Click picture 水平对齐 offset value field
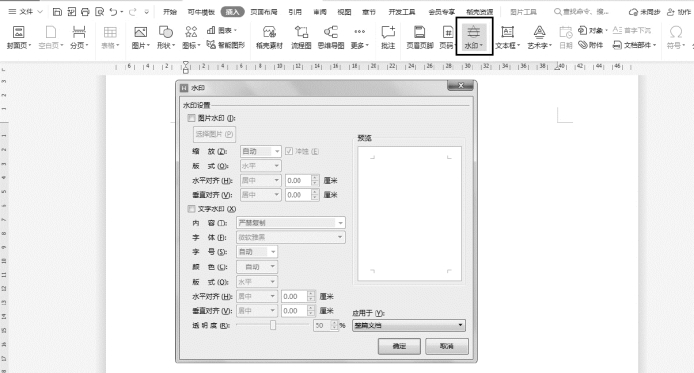This screenshot has width=694, height=373. 298,181
